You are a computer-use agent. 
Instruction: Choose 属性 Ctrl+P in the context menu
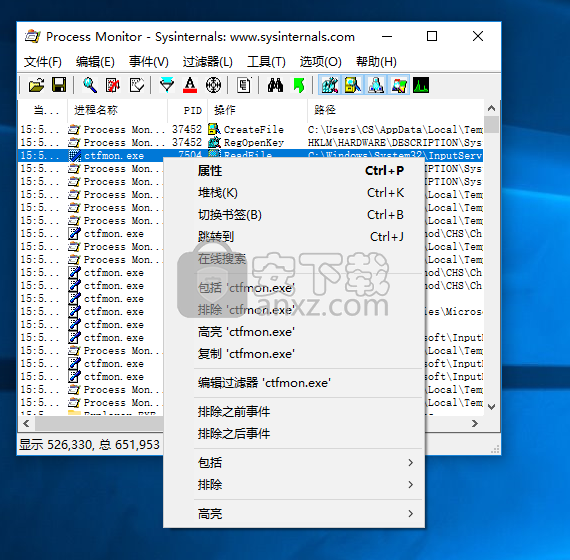coord(294,171)
